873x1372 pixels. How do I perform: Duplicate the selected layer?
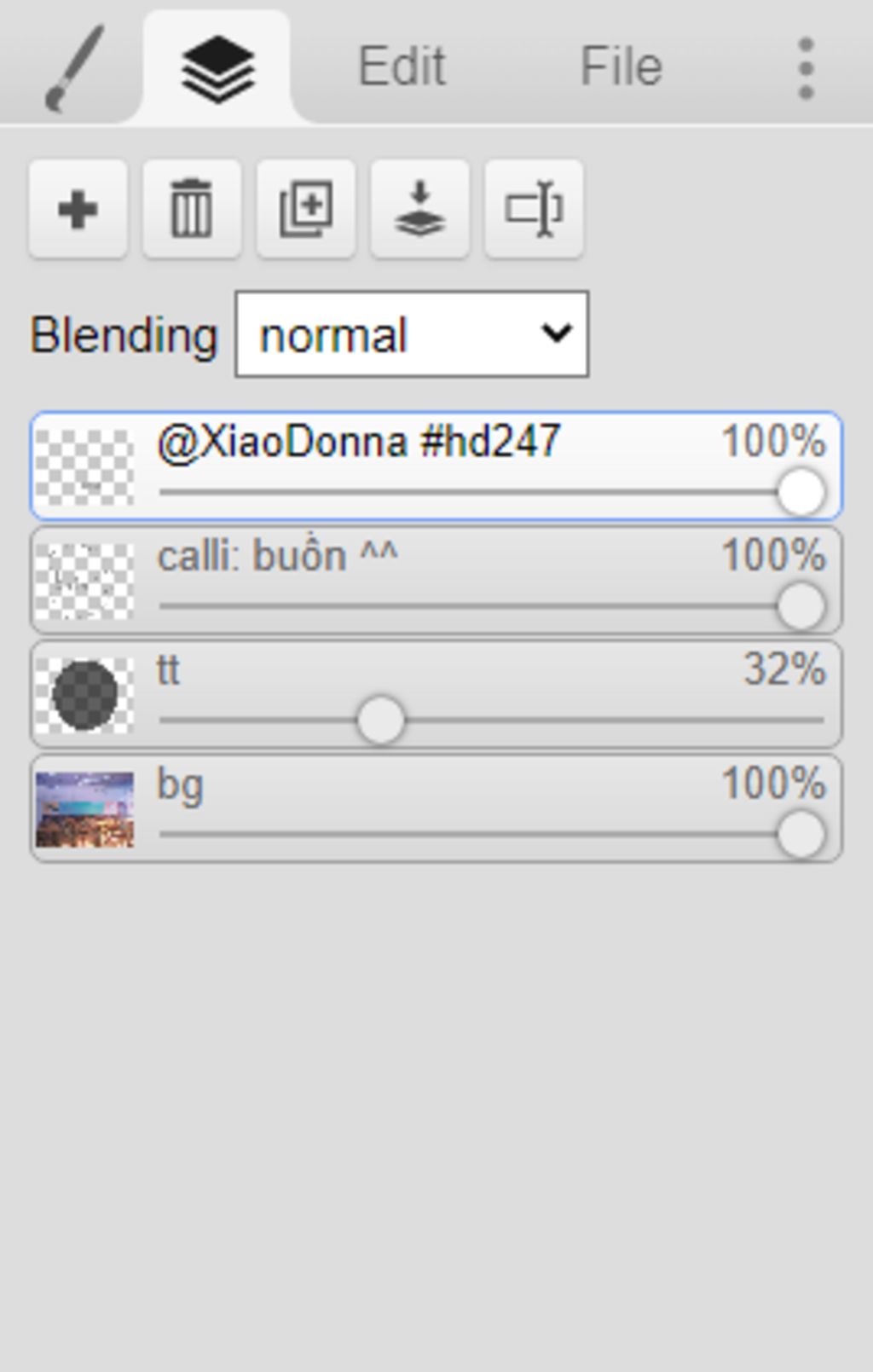click(x=306, y=209)
